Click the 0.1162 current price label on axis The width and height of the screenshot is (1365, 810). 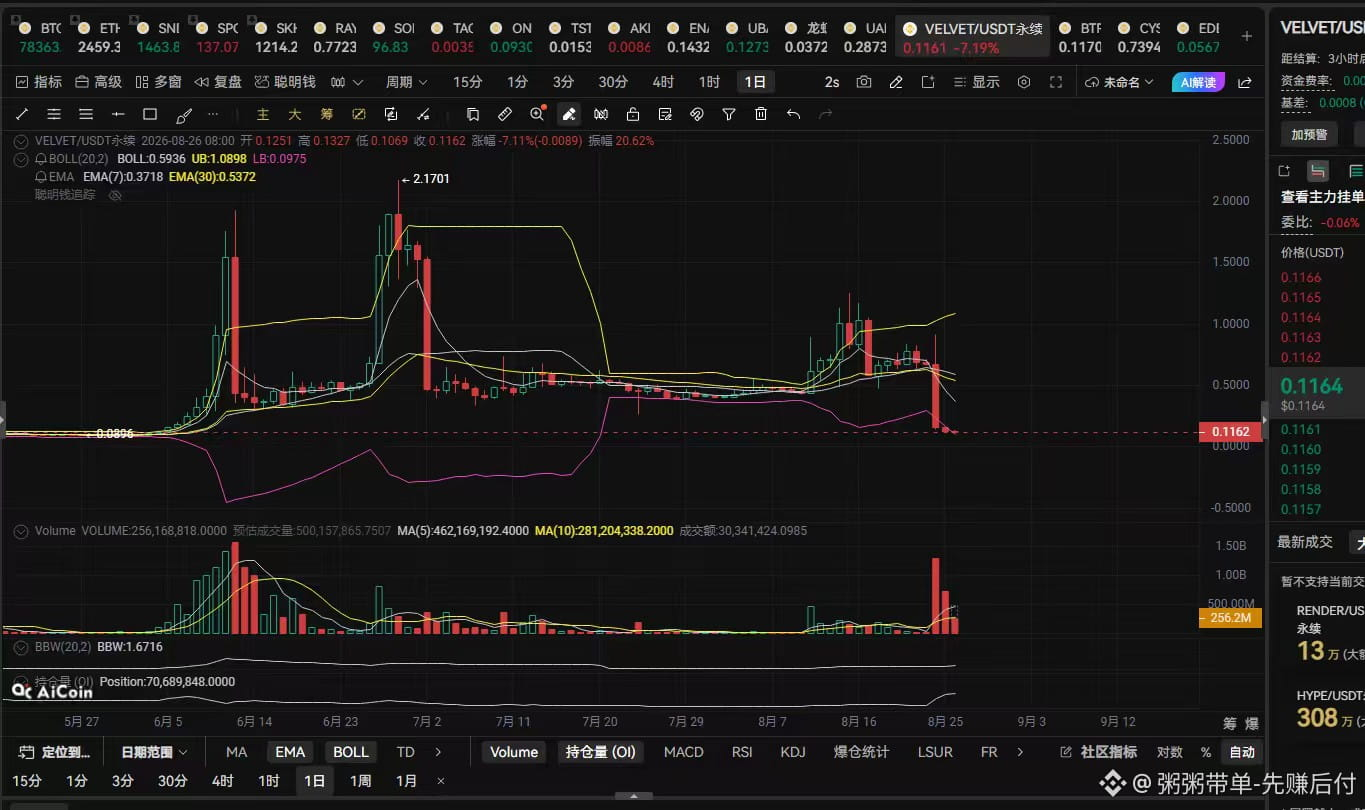coord(1230,432)
